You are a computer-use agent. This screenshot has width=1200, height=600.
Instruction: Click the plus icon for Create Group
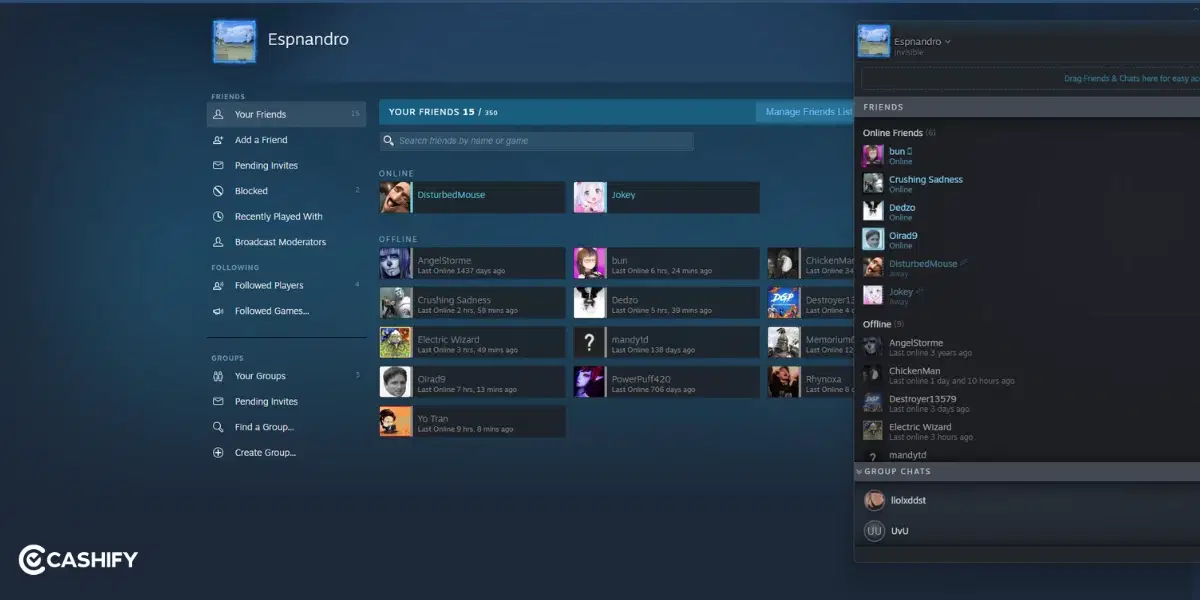click(x=218, y=452)
